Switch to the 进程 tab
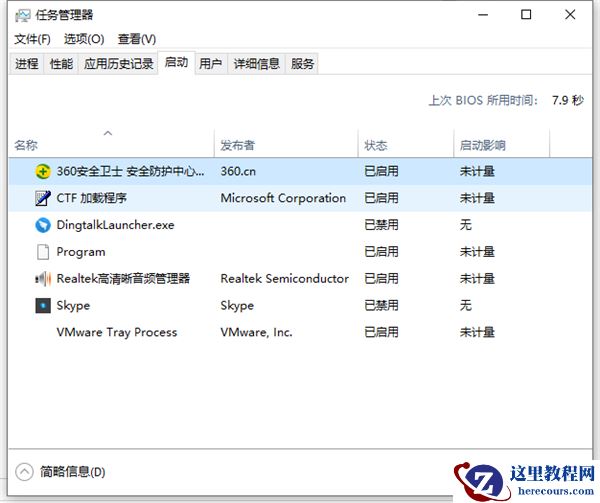The image size is (600, 503). point(27,63)
